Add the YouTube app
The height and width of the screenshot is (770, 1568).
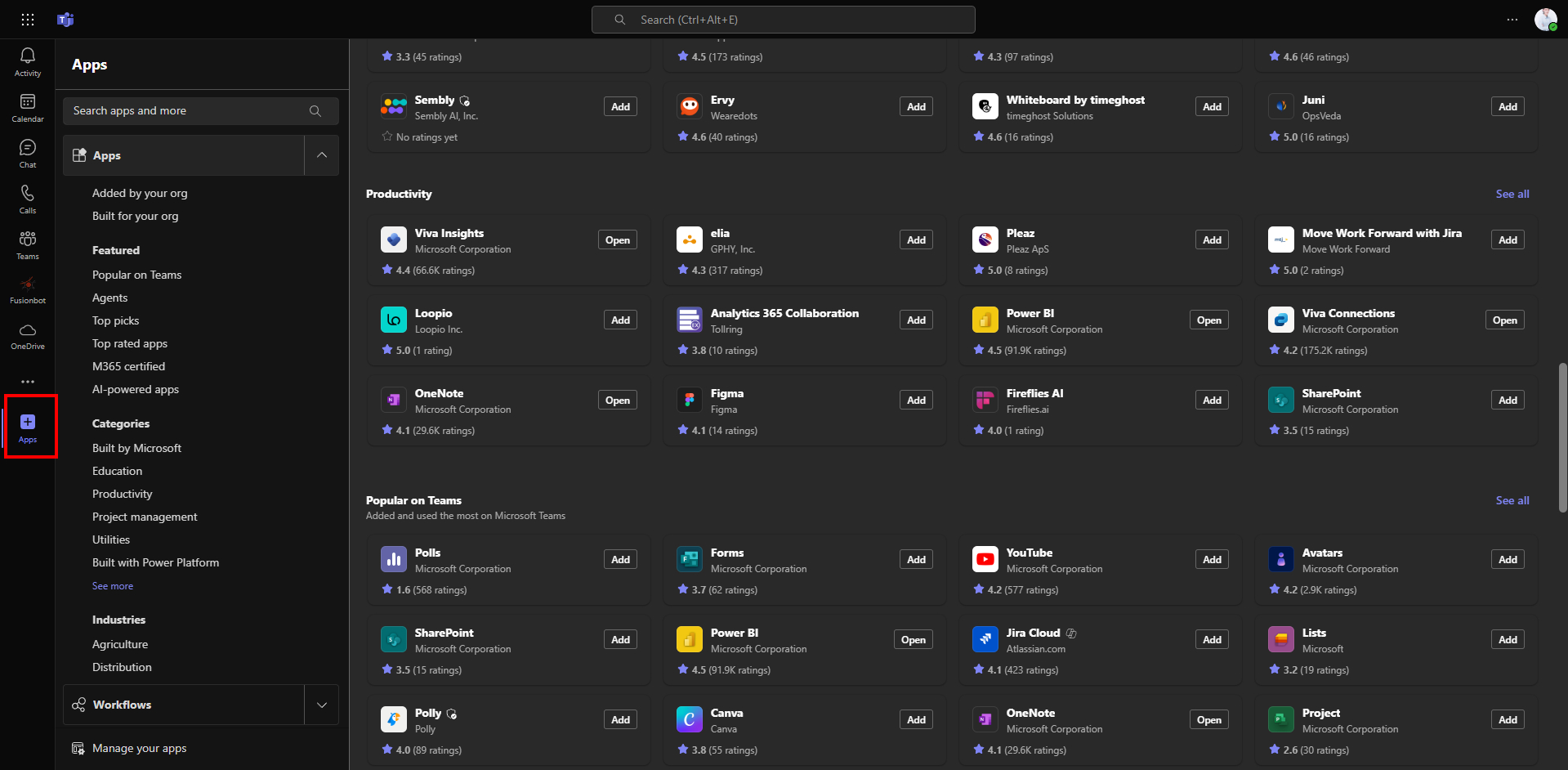(1213, 559)
